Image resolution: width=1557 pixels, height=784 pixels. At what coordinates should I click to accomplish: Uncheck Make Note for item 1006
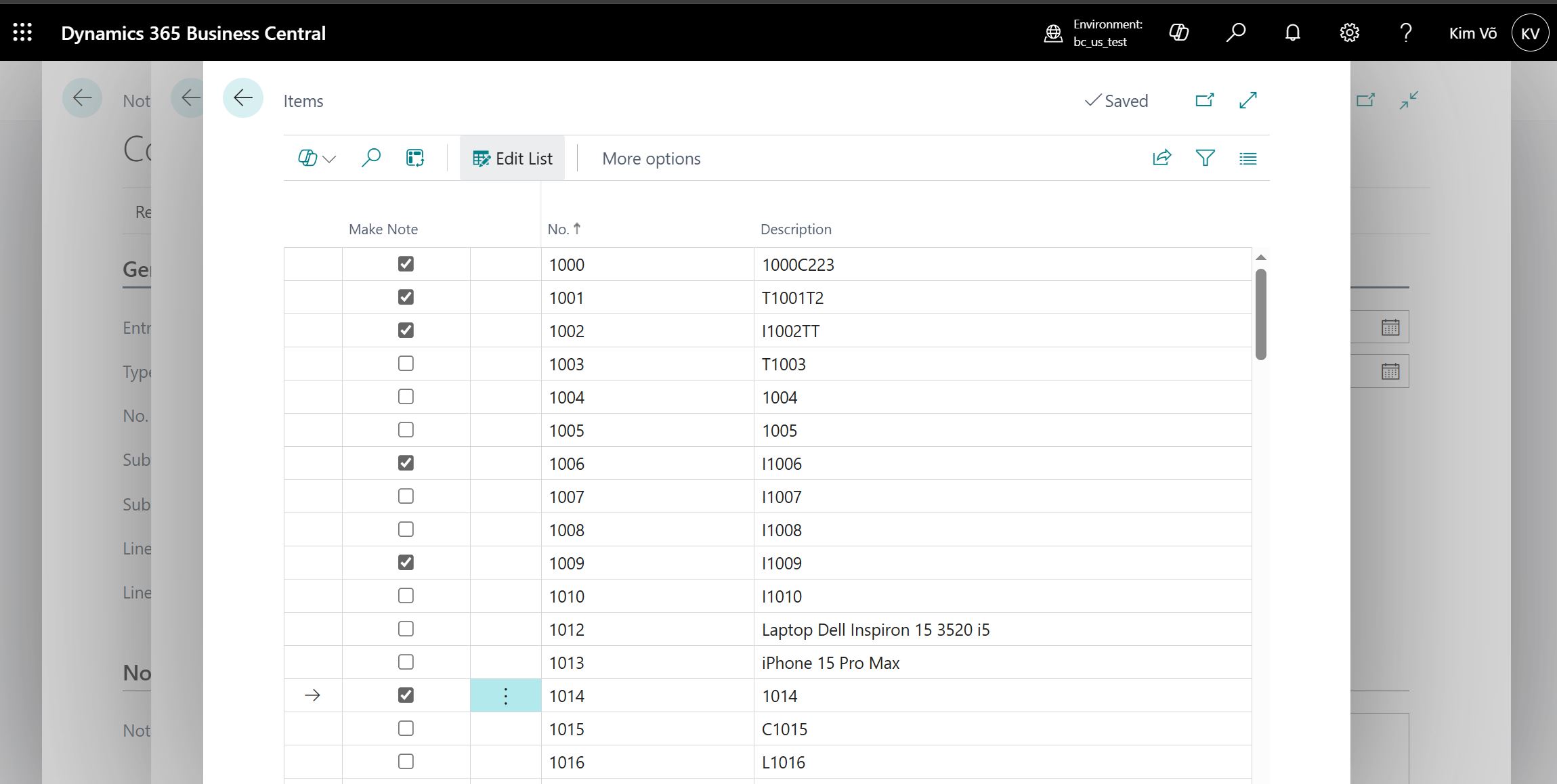[x=406, y=463]
